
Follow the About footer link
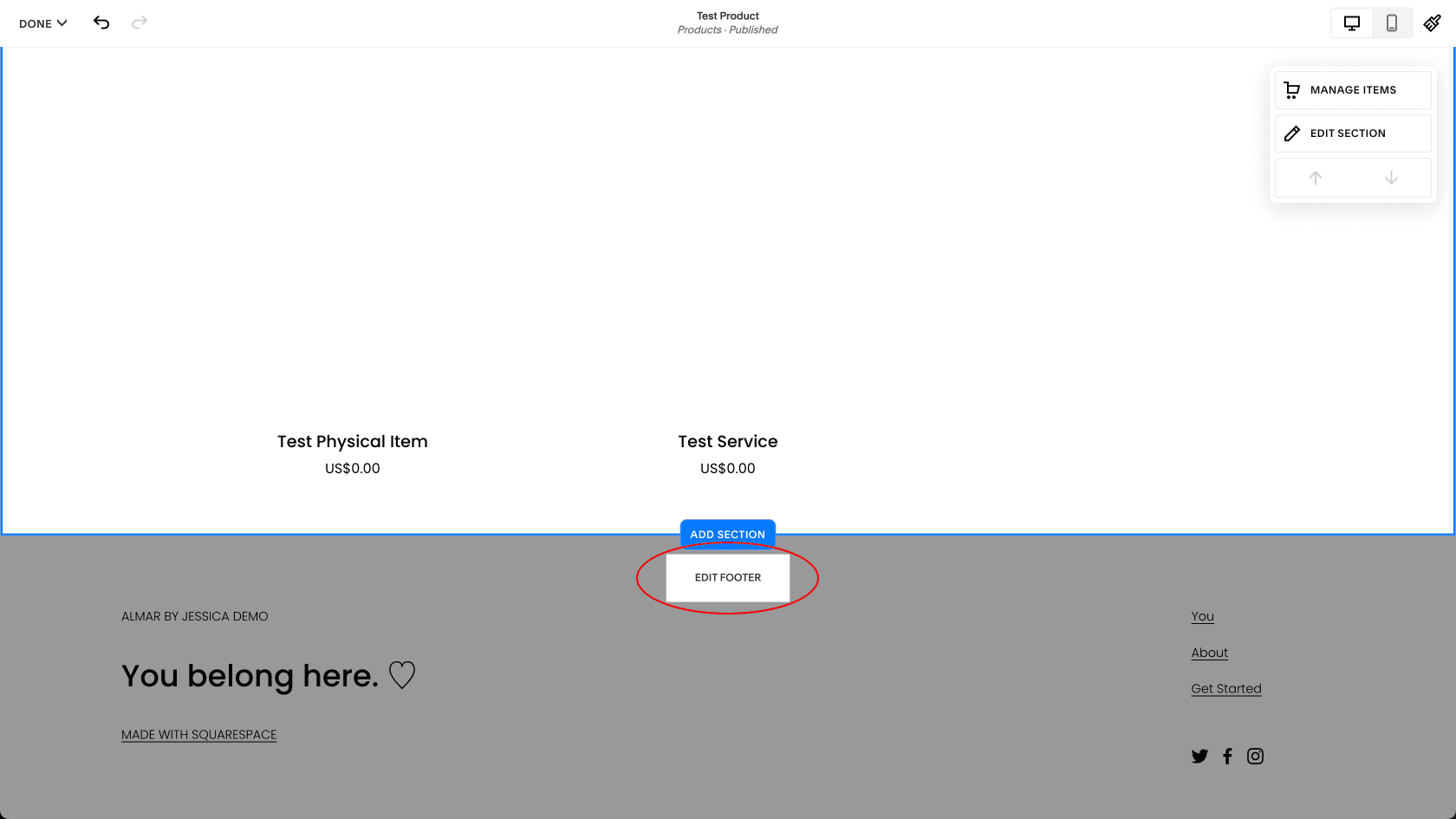pos(1209,653)
